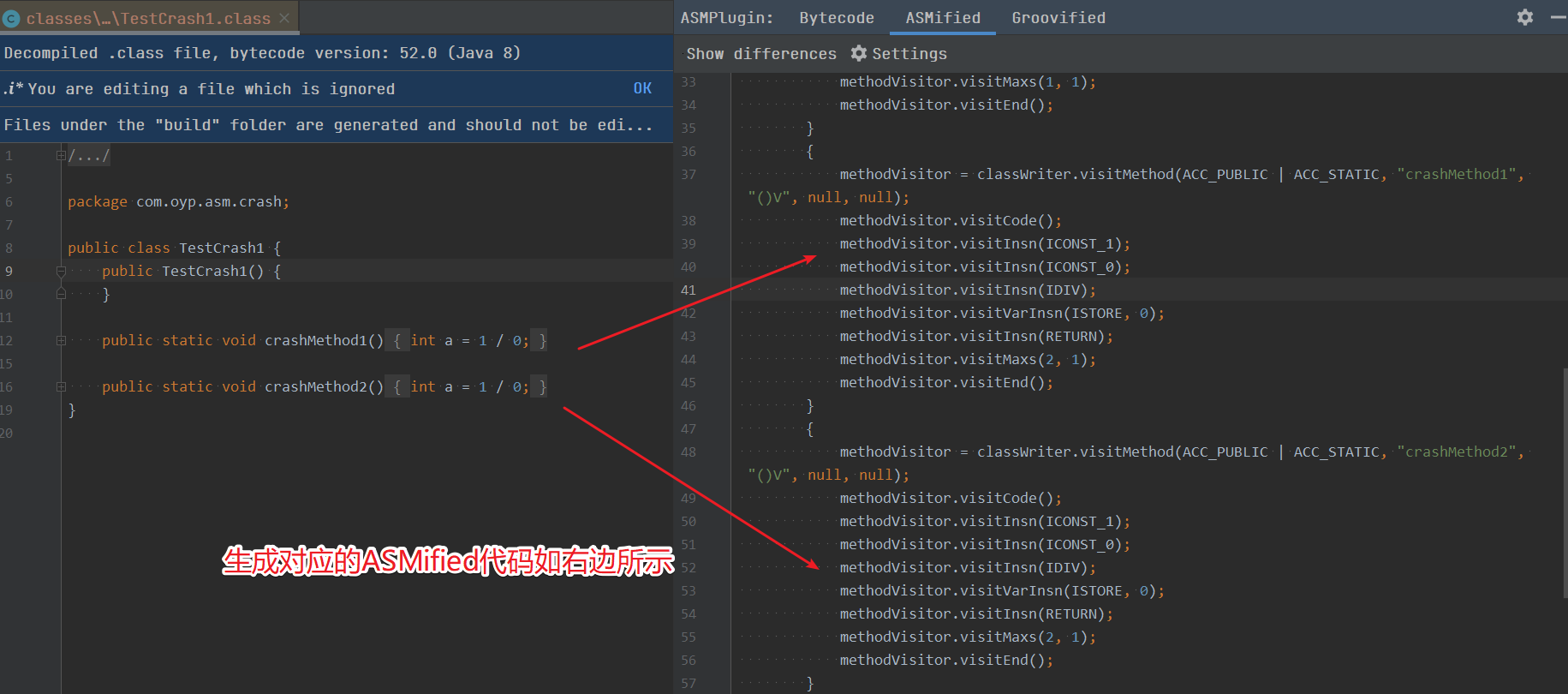Click the Settings gear icon in ASMPlugin toolbar

[859, 53]
